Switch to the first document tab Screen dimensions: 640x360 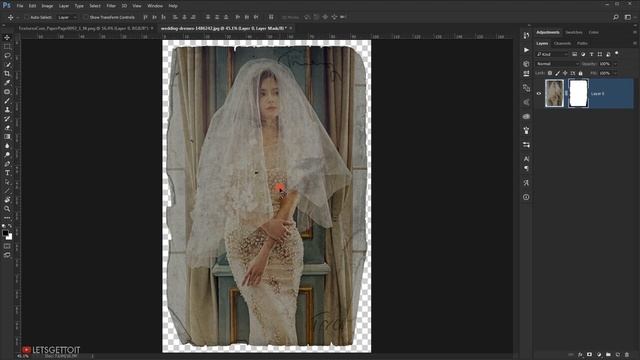(84, 28)
